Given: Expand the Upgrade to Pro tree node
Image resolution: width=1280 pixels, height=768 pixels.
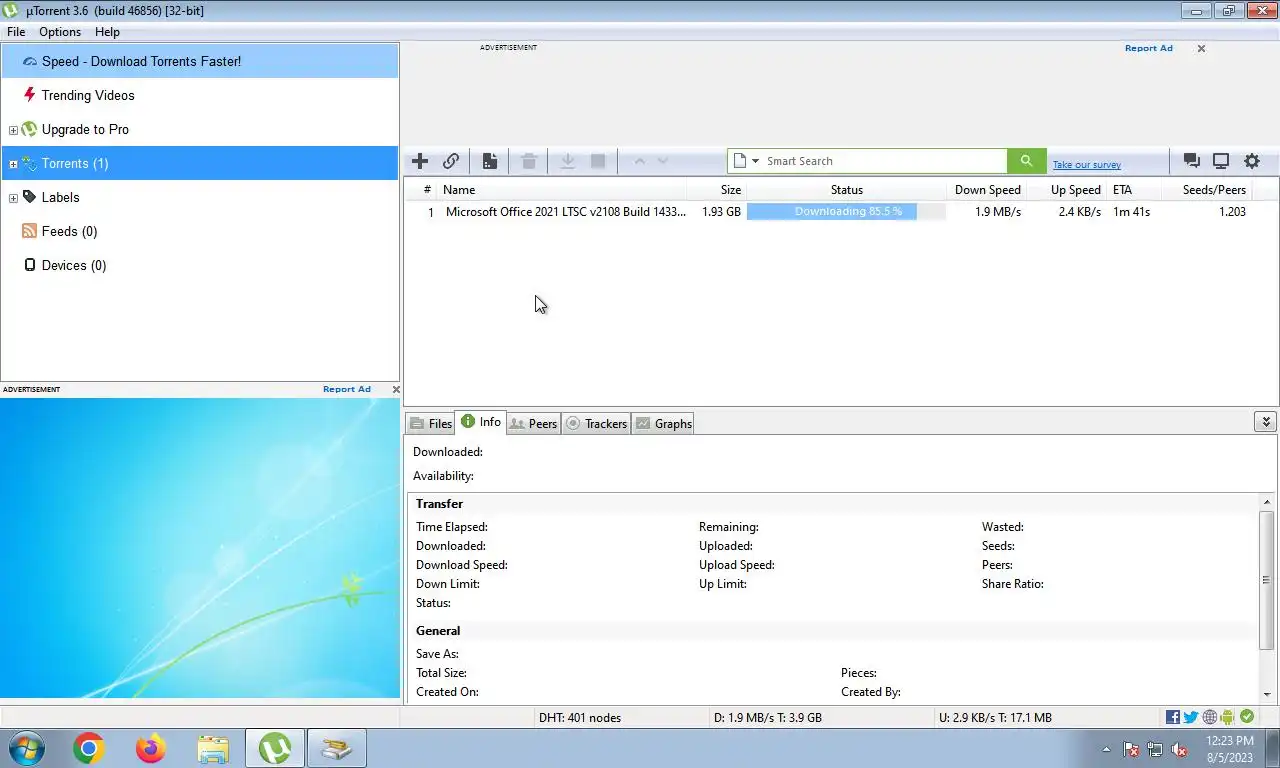Looking at the screenshot, I should (x=13, y=130).
